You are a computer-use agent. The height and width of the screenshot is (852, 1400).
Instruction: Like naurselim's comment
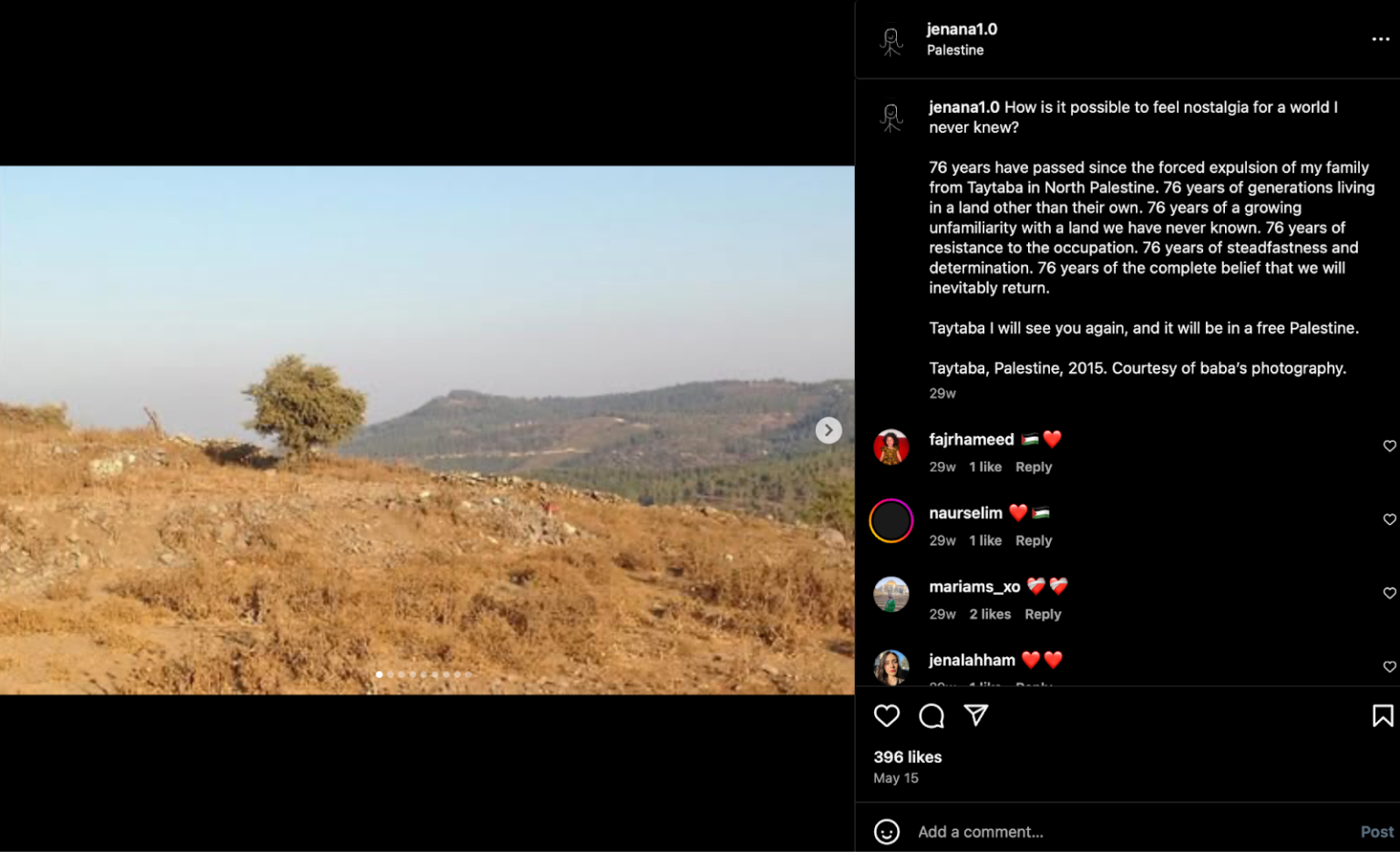(1389, 519)
